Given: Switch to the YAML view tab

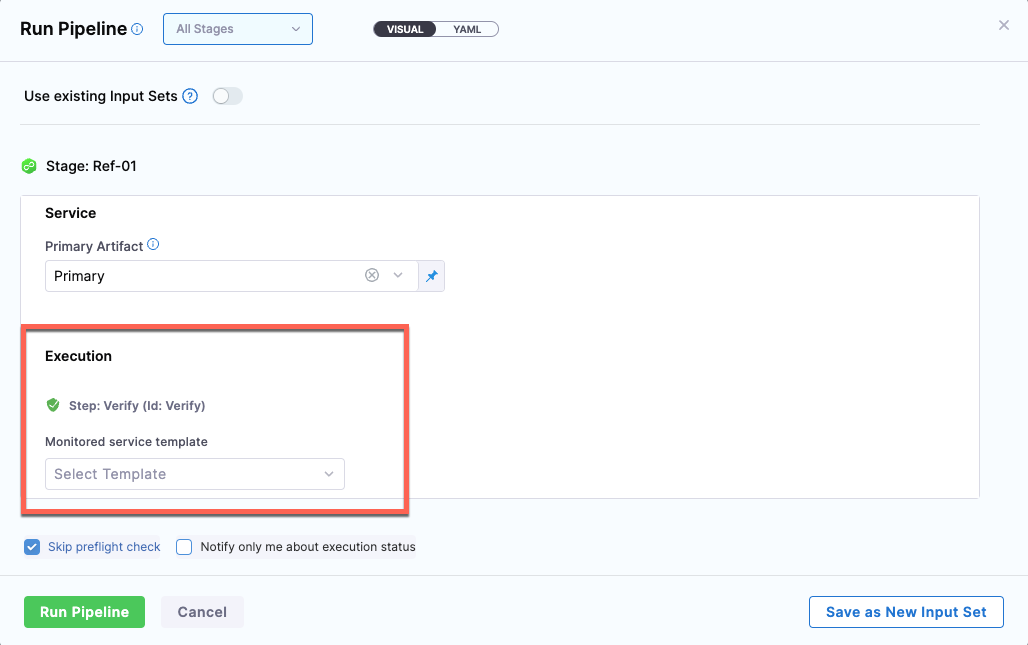Looking at the screenshot, I should click(467, 29).
